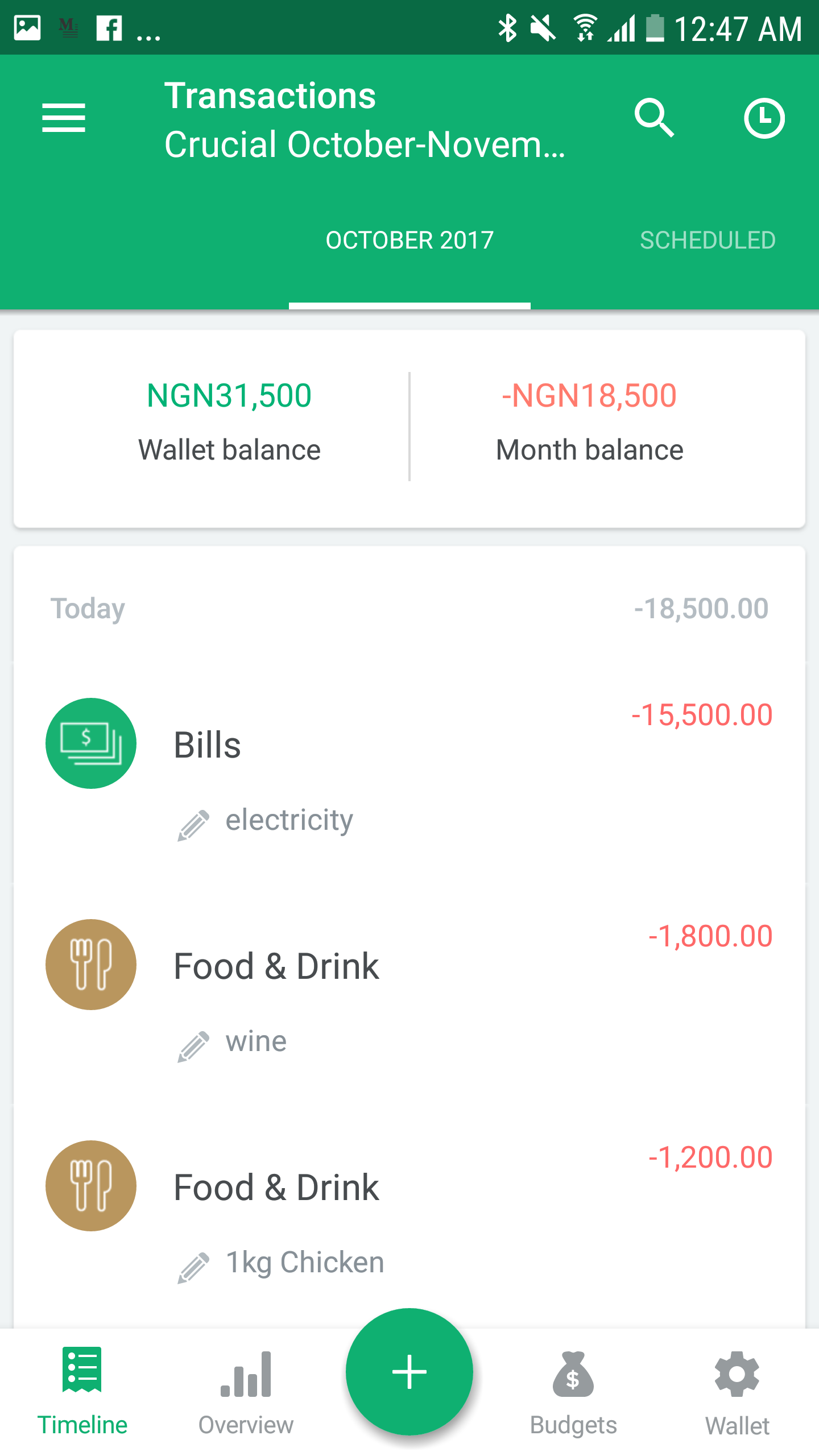Add a new transaction with plus button

point(409,1371)
